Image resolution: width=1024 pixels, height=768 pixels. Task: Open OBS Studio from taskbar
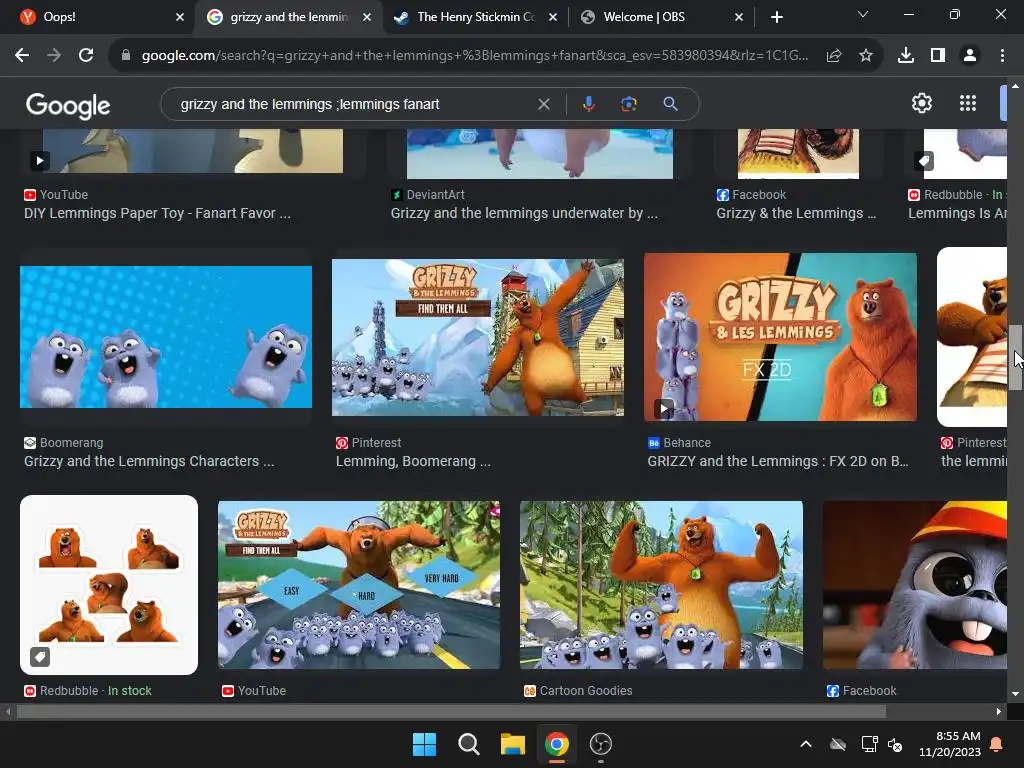(601, 744)
